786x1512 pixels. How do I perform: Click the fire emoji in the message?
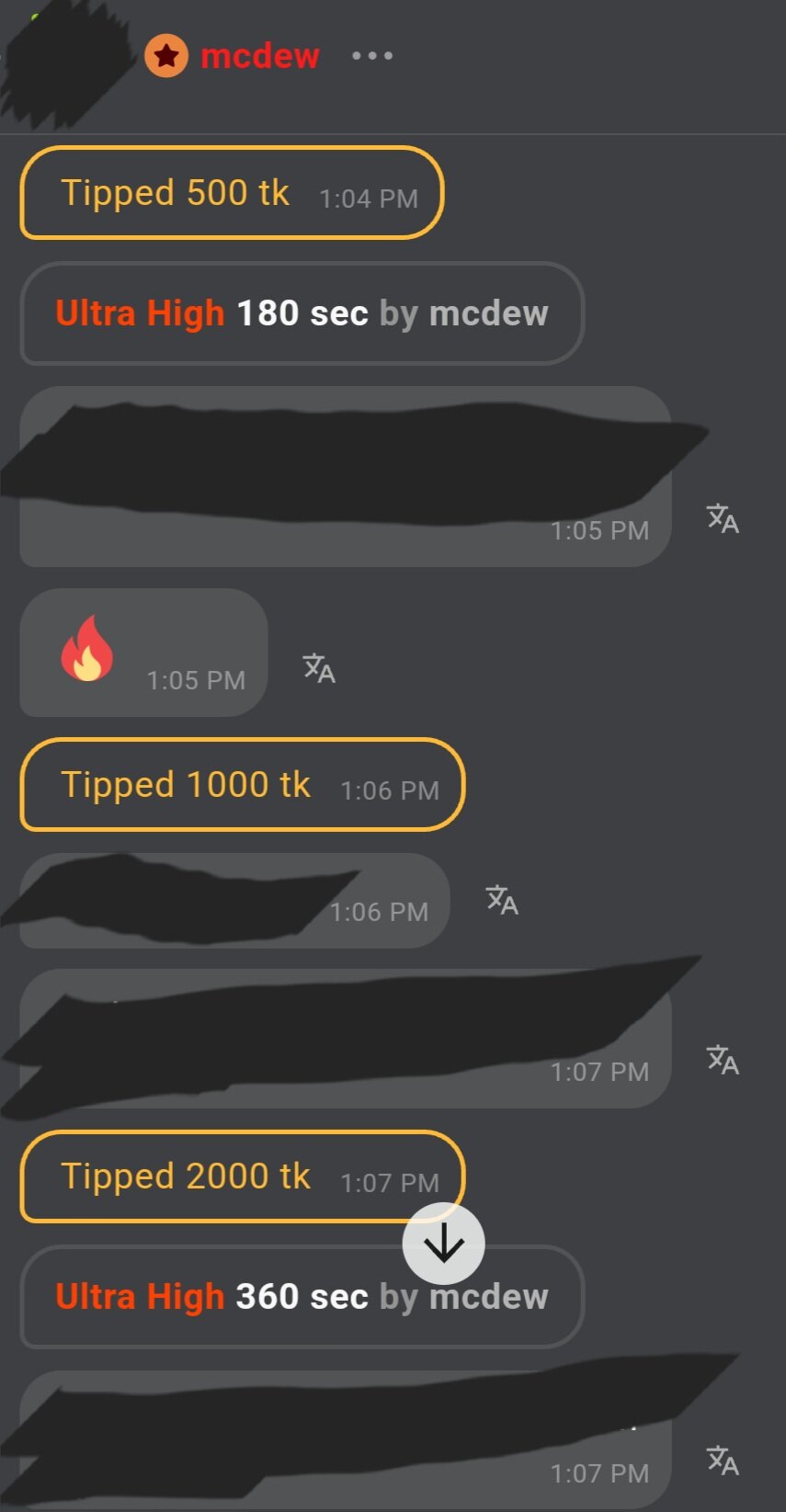[87, 648]
